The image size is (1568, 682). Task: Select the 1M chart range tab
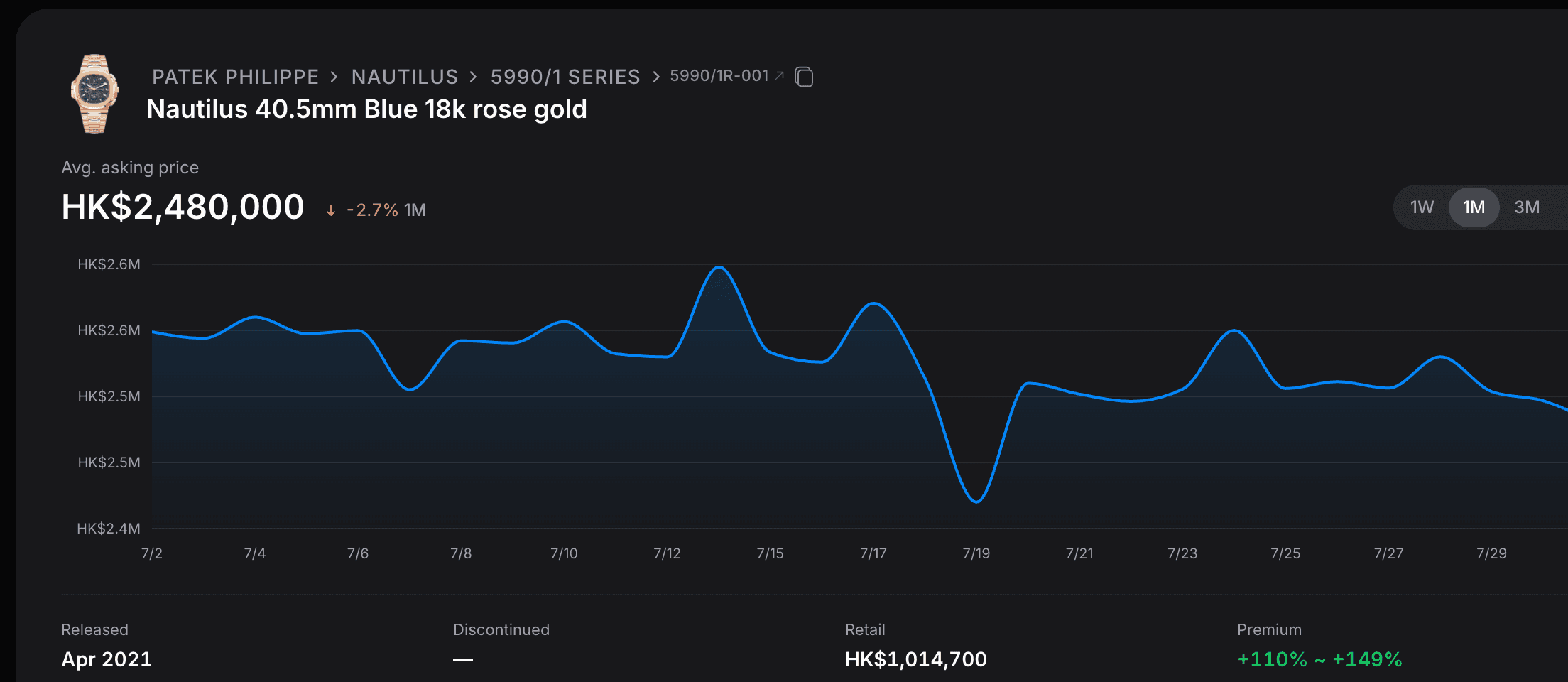1474,207
